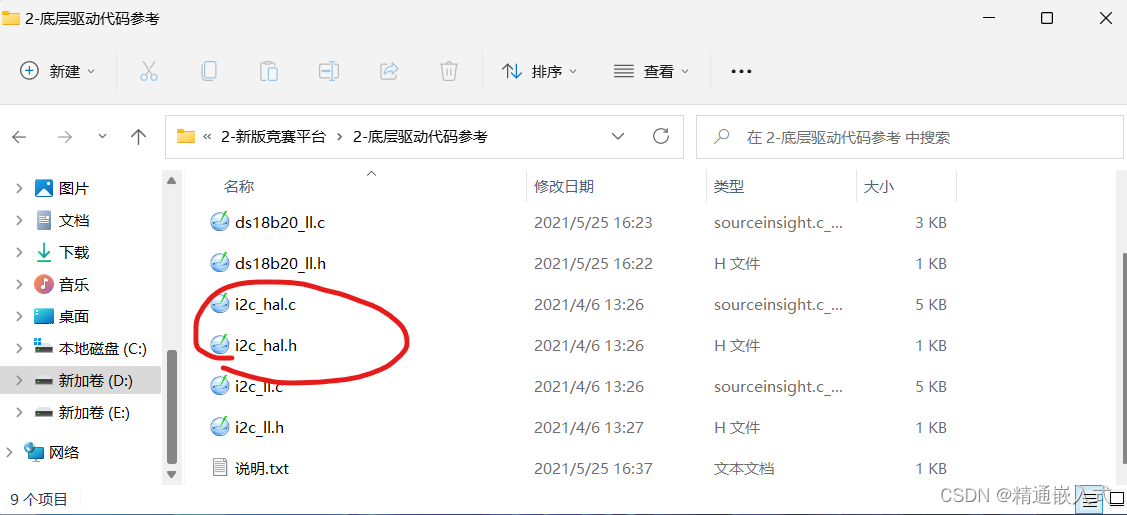Expand the 图片 tree node
1127x515 pixels.
19,189
